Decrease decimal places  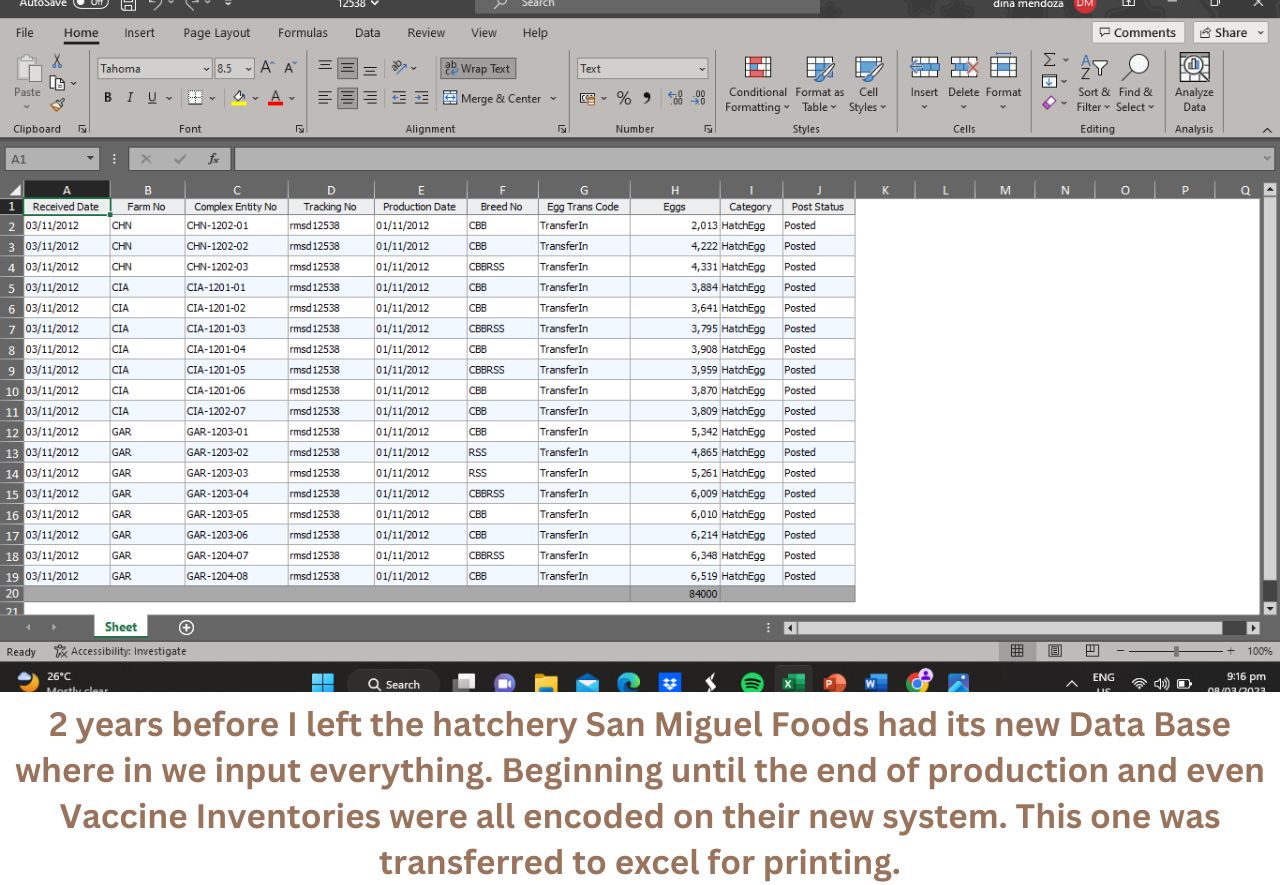click(x=699, y=98)
